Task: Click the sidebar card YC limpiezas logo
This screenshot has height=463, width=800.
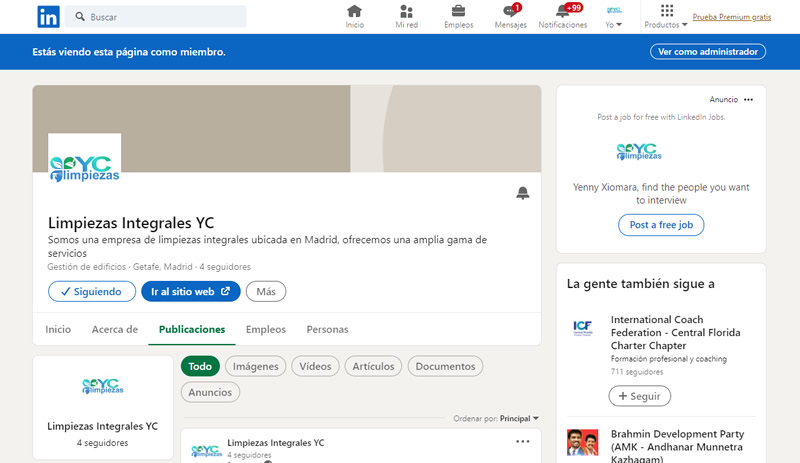Action: click(103, 386)
